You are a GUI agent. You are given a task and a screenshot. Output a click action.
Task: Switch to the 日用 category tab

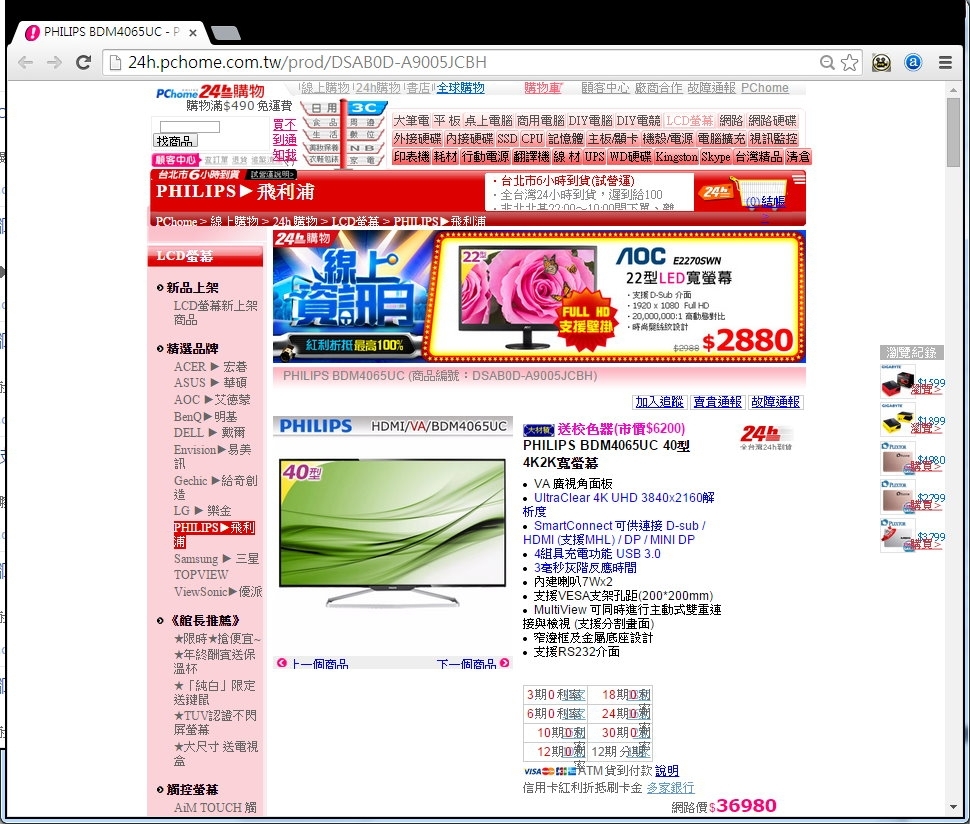point(324,108)
